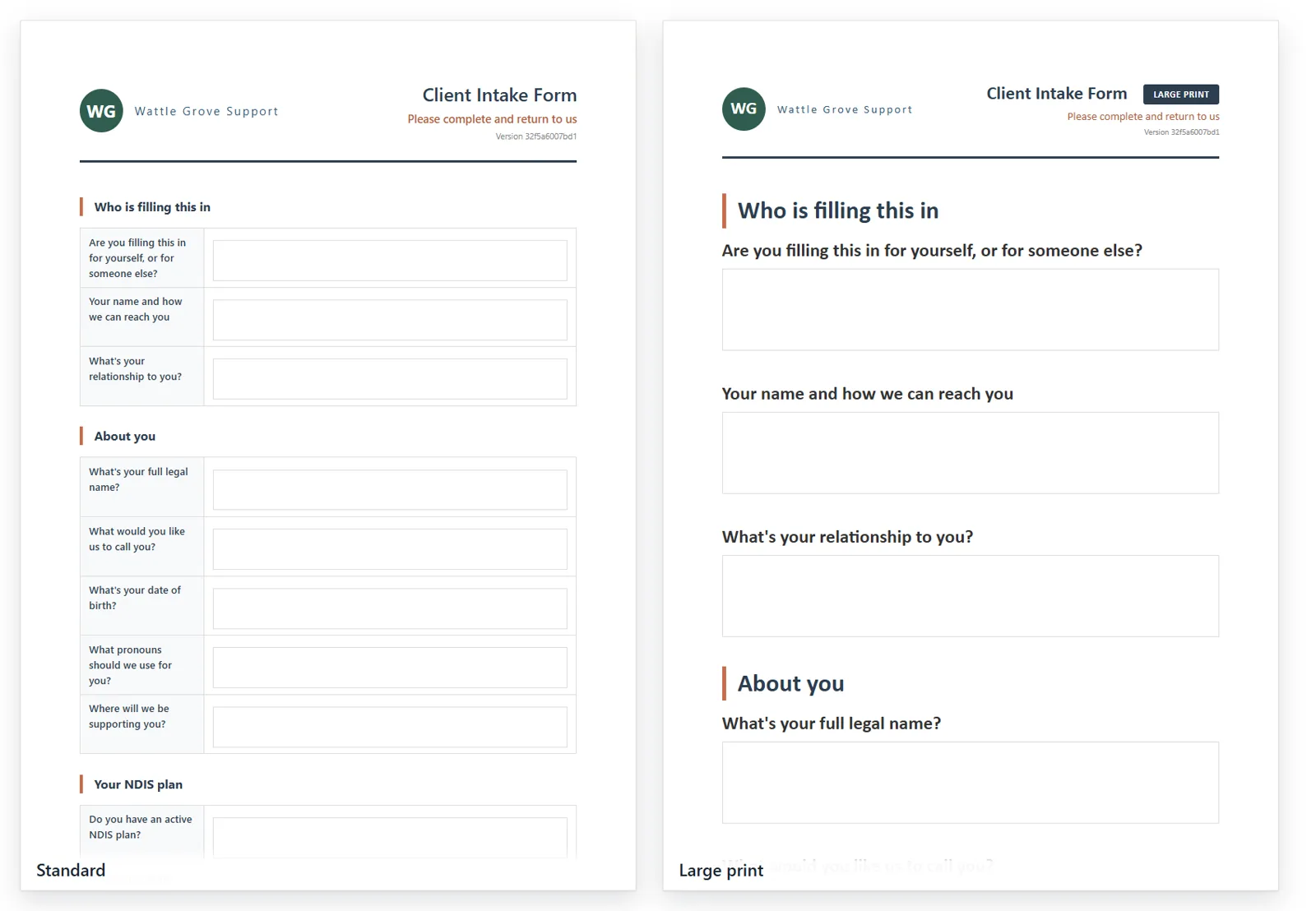Screen dimensions: 1316x911
Task: Click the Standard form input for 'What would you like us to call you?'
Action: [390, 549]
